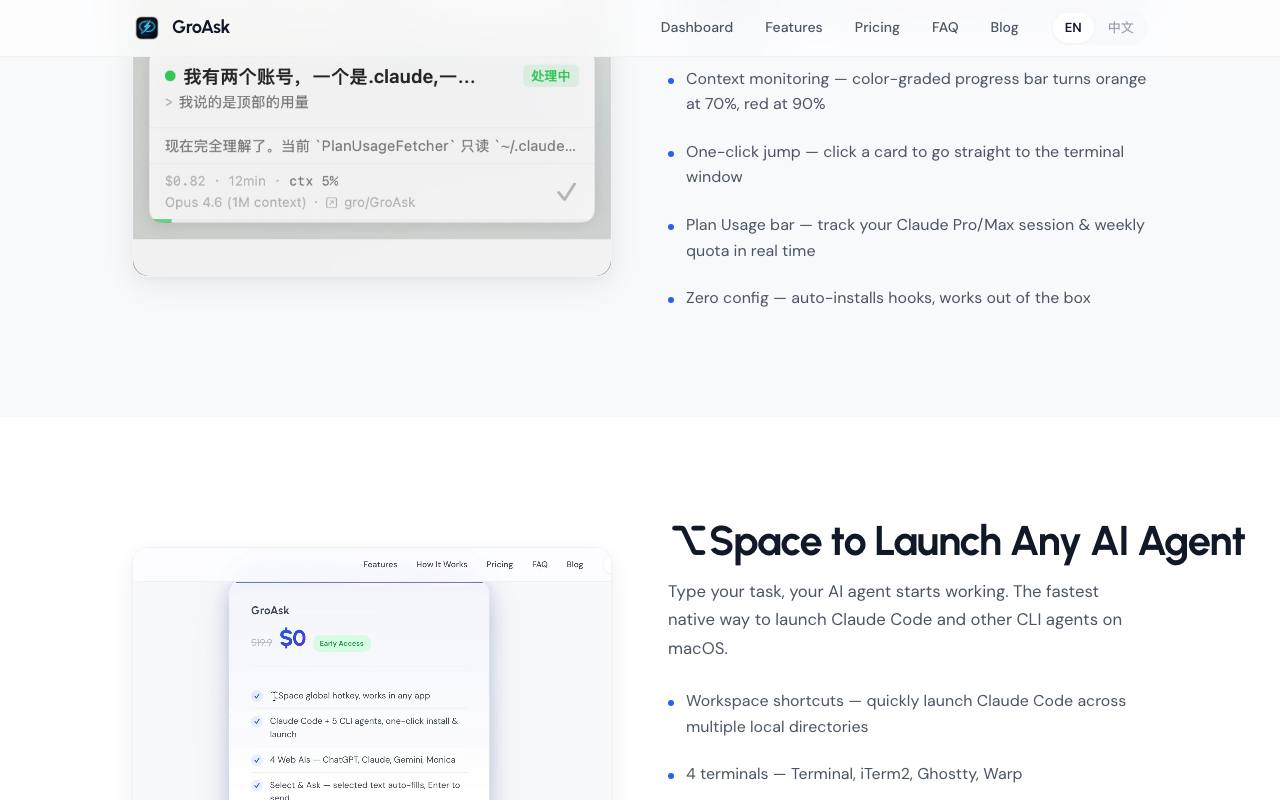Switch site language to 中文
The height and width of the screenshot is (800, 1280).
[x=1121, y=27]
